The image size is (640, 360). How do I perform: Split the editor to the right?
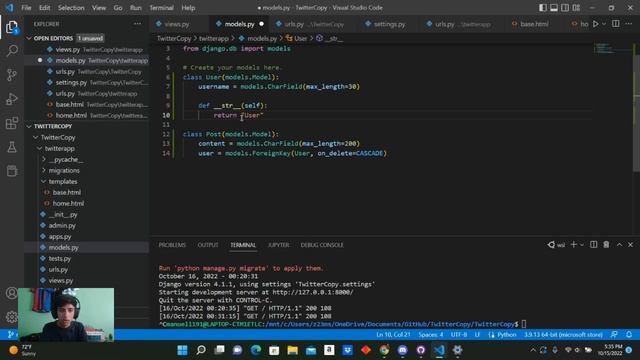coord(616,24)
